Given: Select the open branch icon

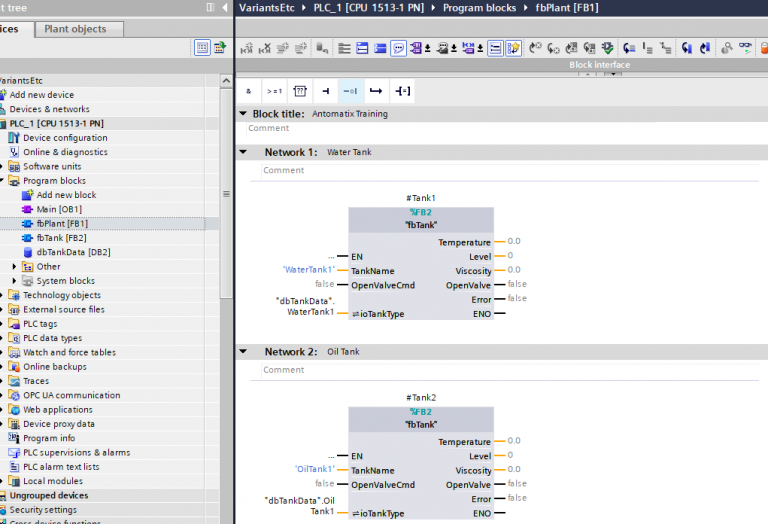Looking at the screenshot, I should (x=376, y=91).
